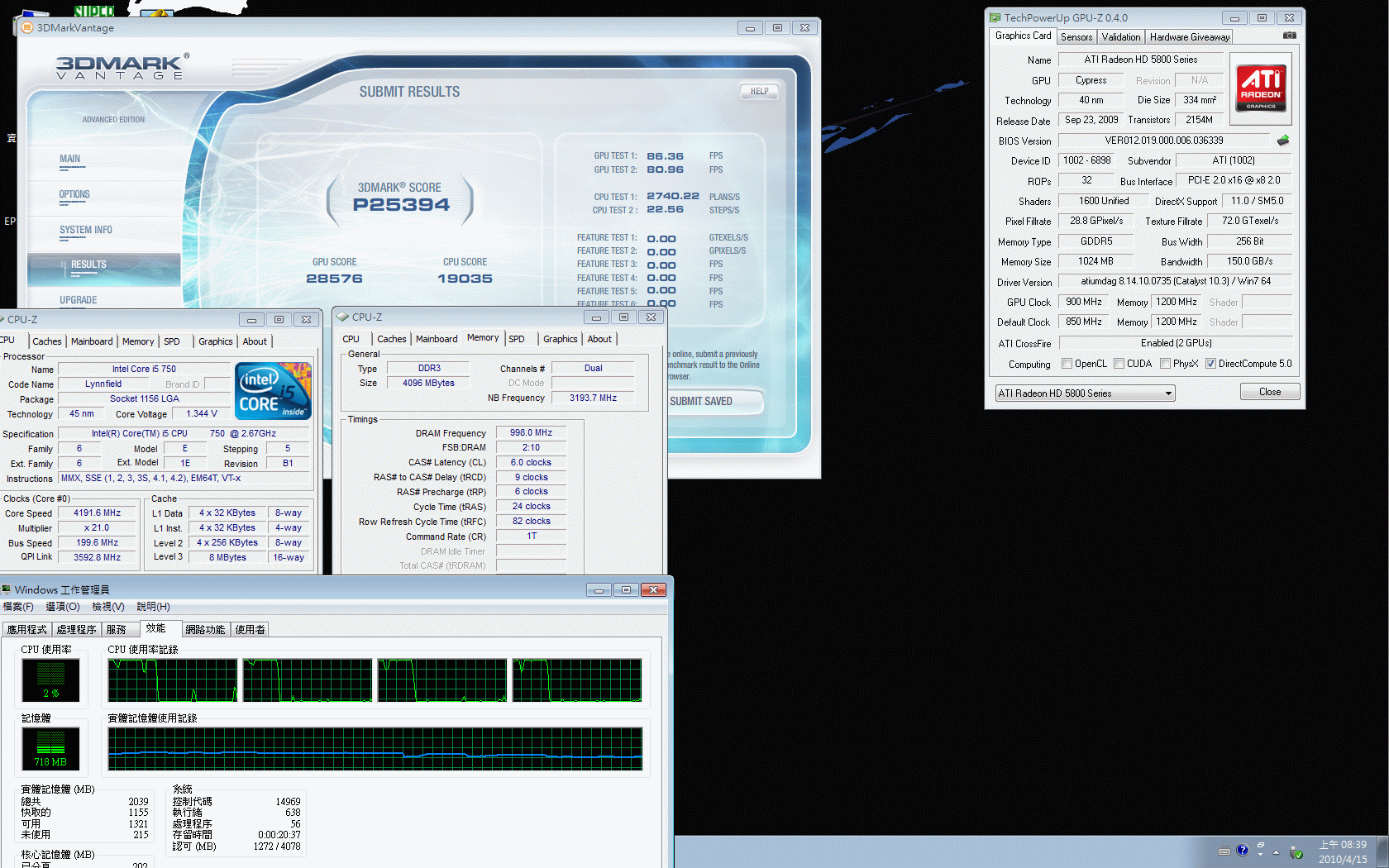Viewport: 1389px width, 868px height.
Task: Toggle the OpenCL checkbox in GPU-Z
Action: coord(1067,364)
